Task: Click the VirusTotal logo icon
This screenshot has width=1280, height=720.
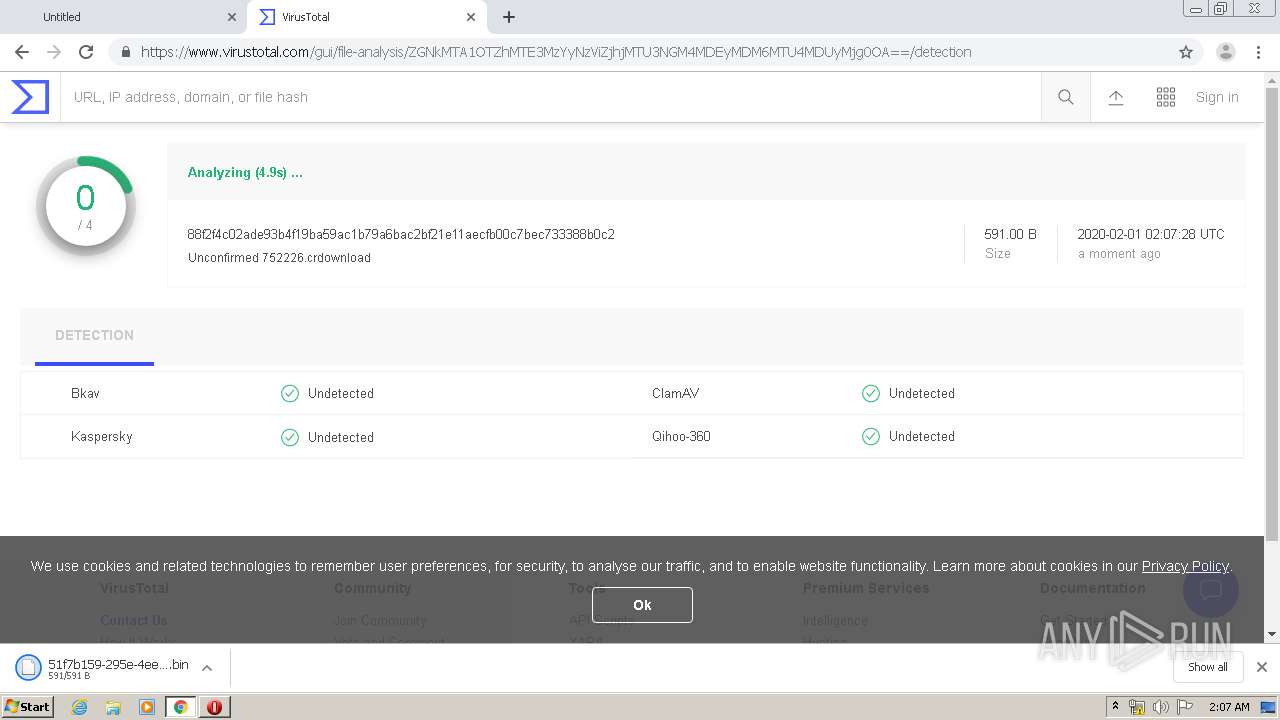Action: tap(30, 97)
